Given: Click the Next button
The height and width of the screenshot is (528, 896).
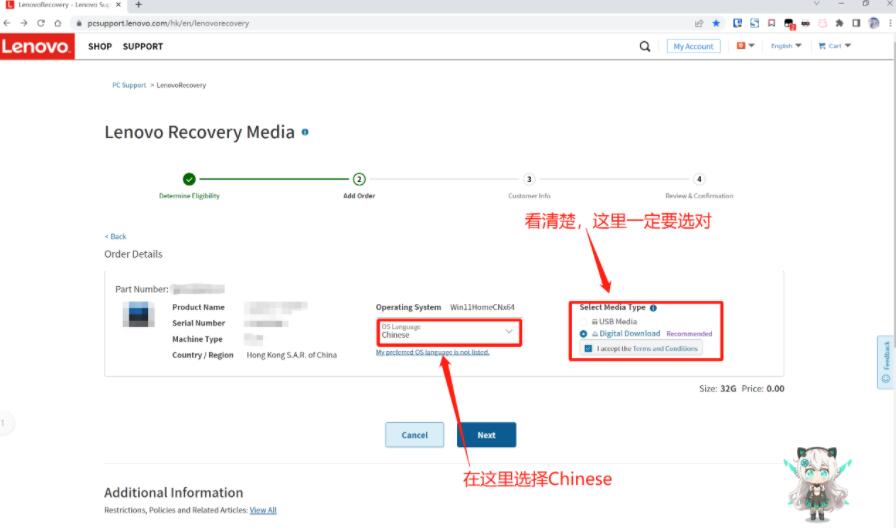Looking at the screenshot, I should pyautogui.click(x=486, y=435).
